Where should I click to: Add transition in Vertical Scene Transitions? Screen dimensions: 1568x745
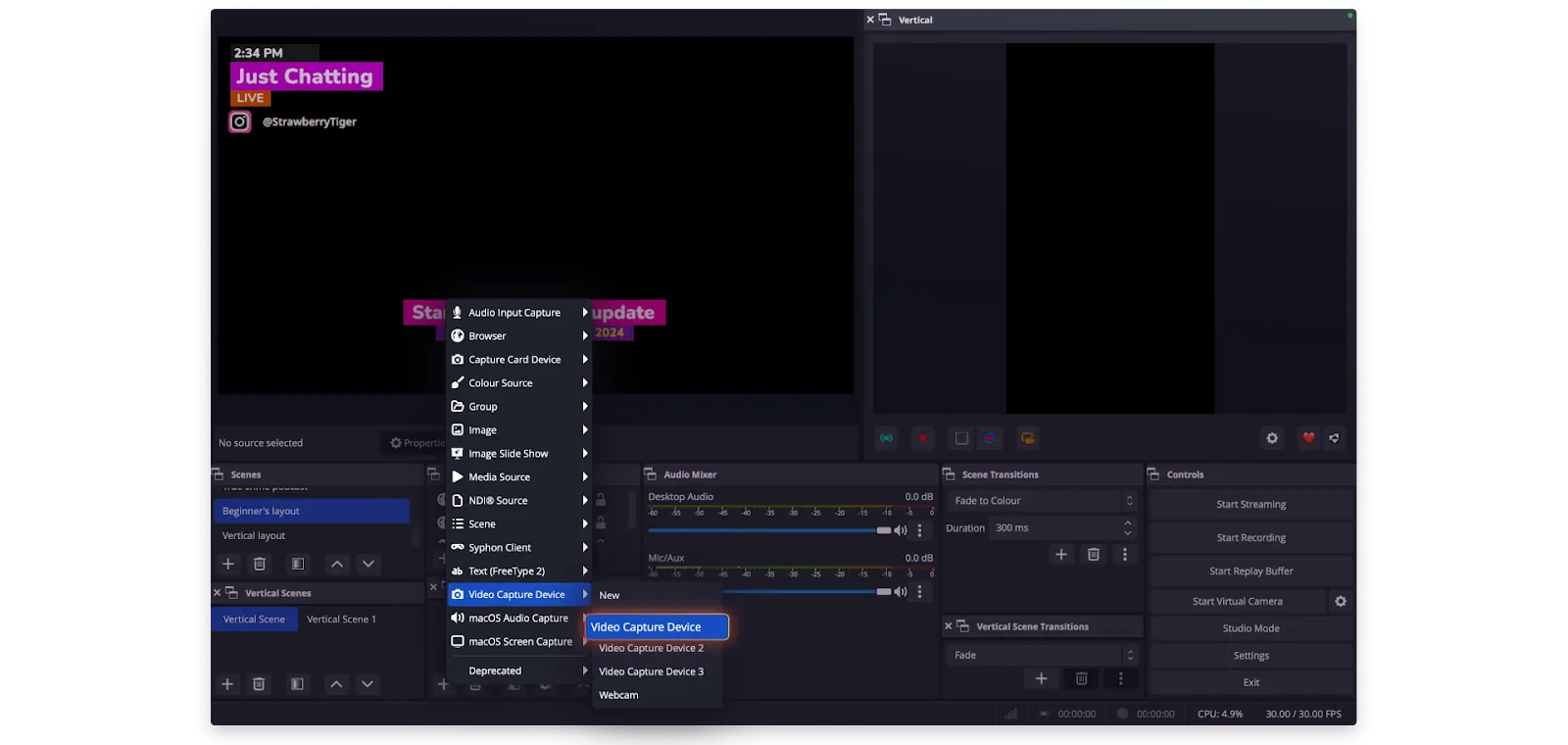point(1042,678)
